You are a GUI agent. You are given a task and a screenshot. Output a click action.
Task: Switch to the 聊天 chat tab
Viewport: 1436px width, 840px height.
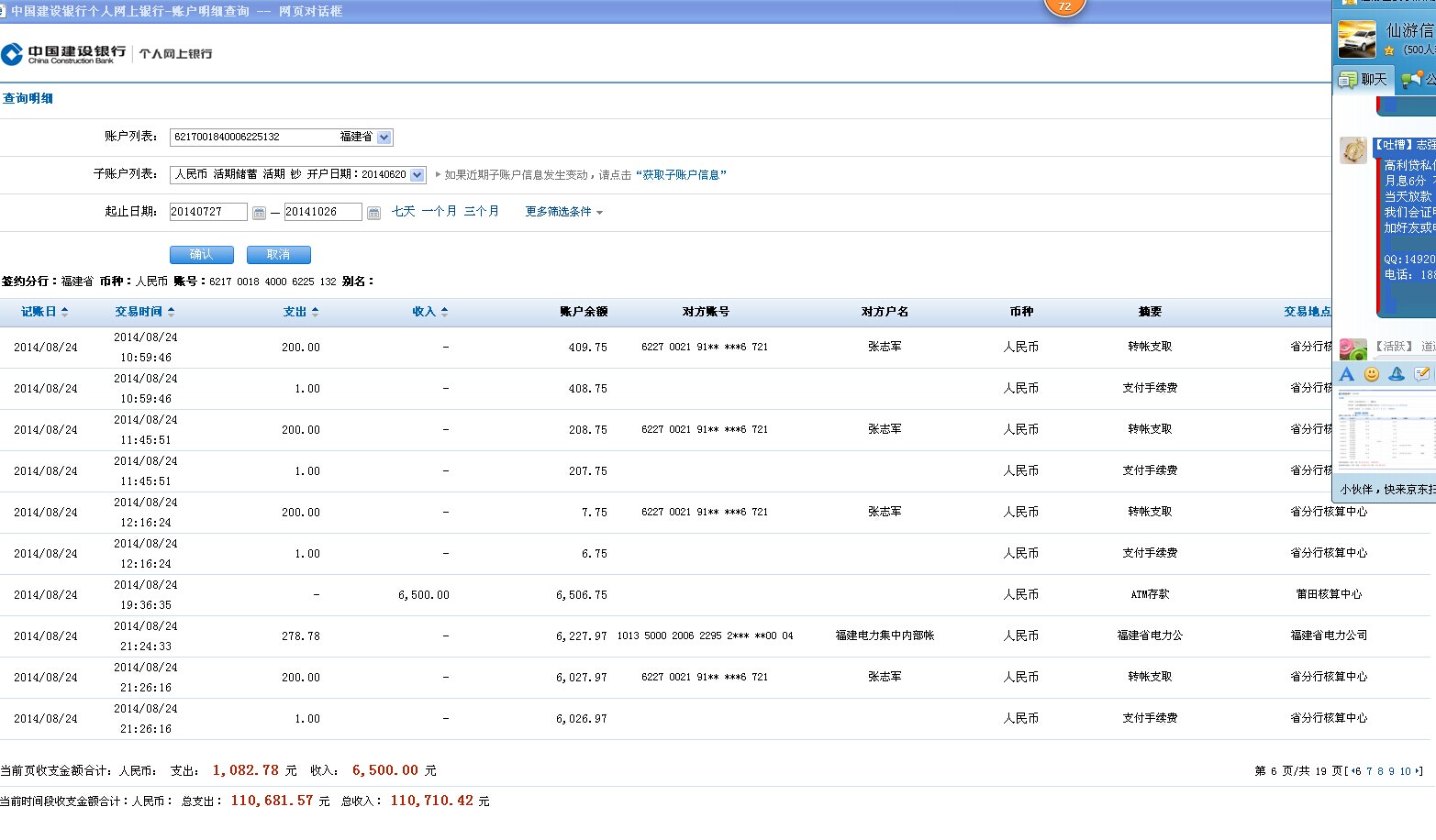1364,80
